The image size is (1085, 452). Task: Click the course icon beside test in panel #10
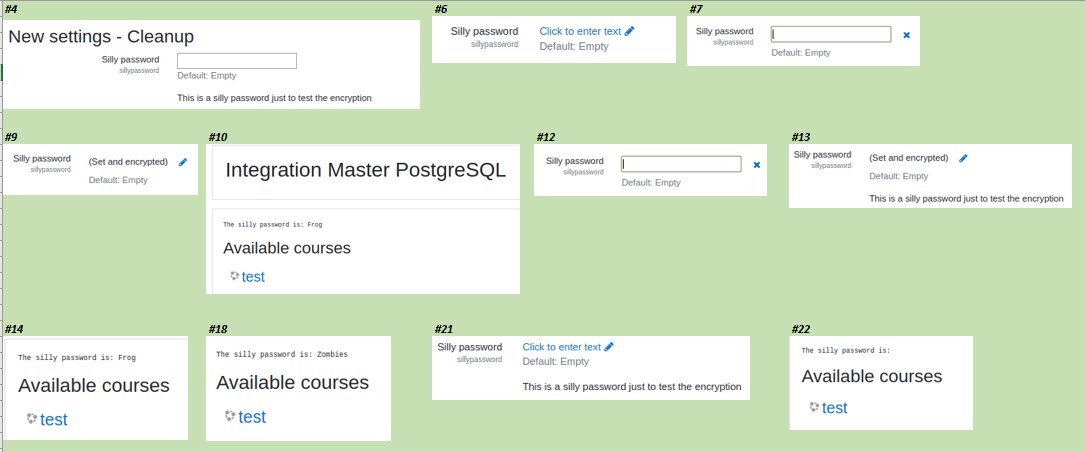click(235, 275)
